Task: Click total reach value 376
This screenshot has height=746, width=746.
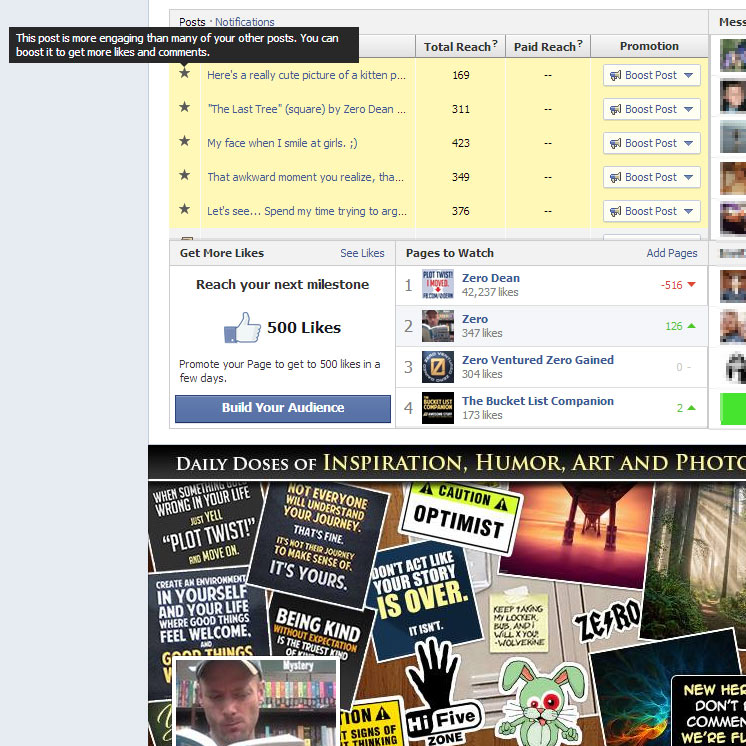Action: (x=461, y=211)
